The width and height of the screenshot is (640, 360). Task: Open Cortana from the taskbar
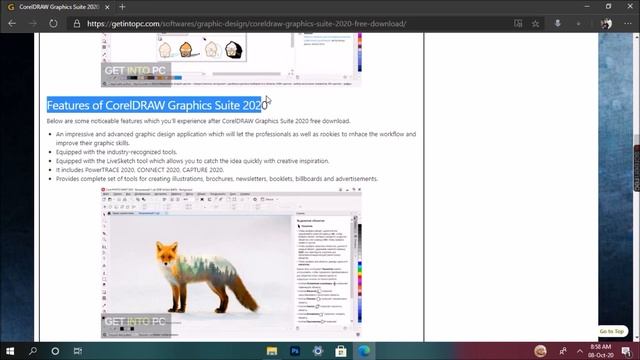click(55, 351)
